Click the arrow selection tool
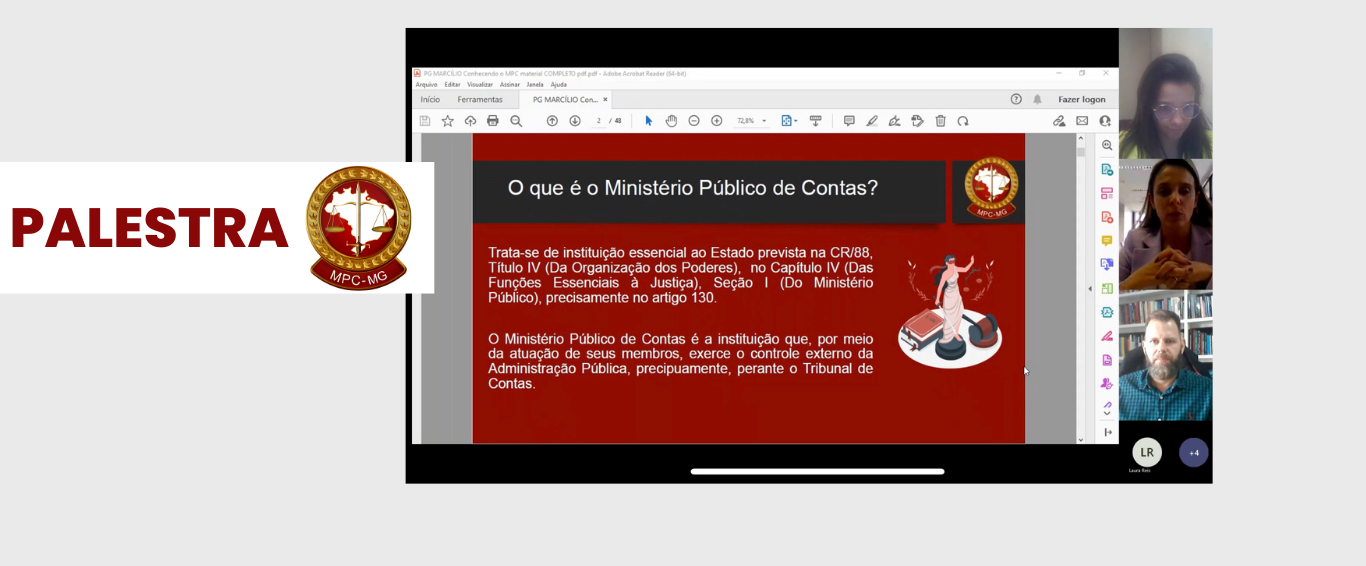1366x566 pixels. (x=648, y=121)
